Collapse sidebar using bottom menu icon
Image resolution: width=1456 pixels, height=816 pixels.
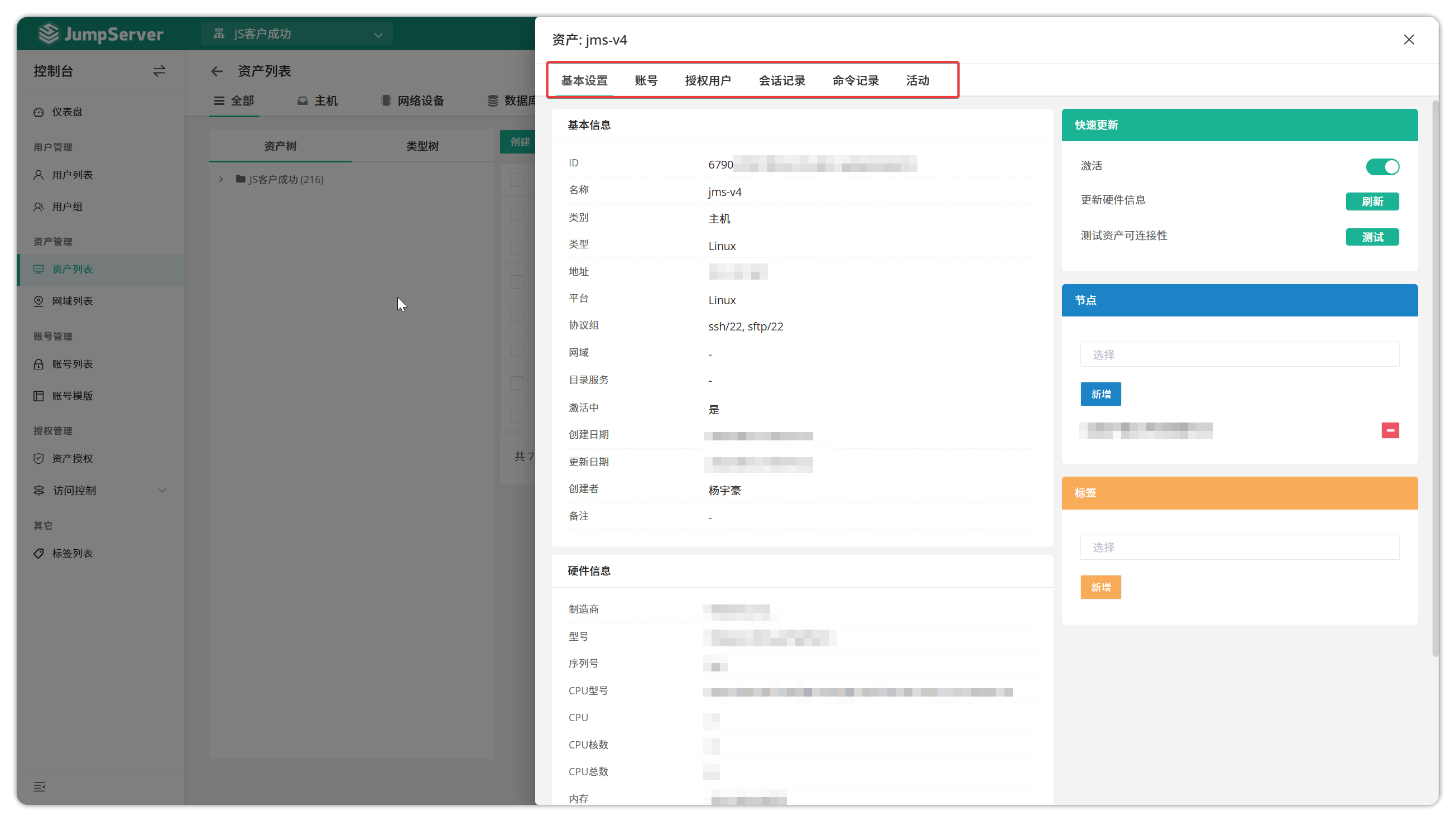[39, 786]
